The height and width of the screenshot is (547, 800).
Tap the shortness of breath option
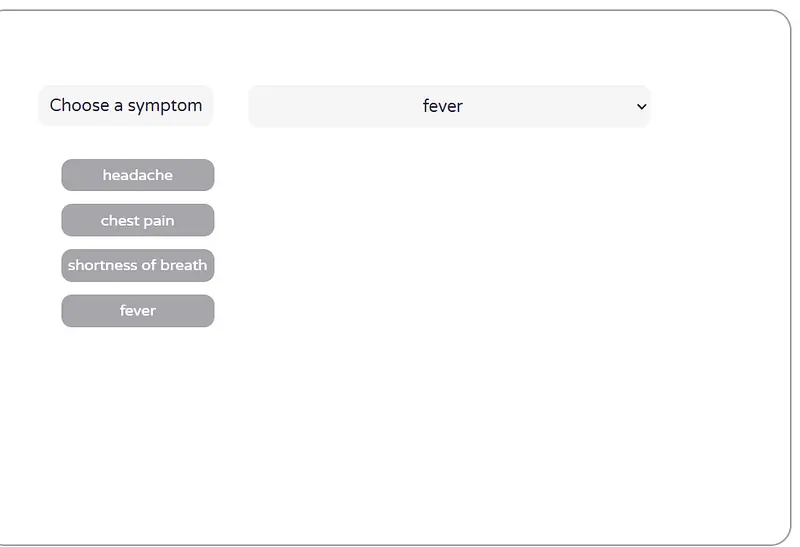(x=137, y=265)
